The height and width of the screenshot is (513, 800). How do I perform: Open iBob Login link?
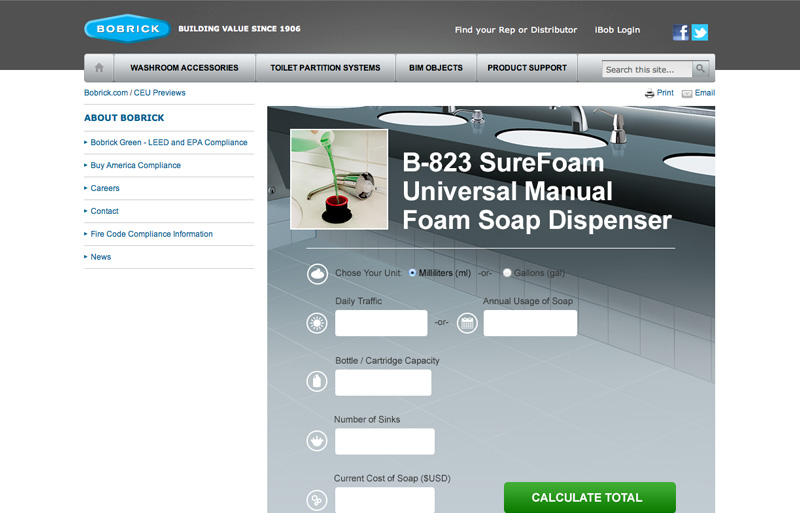[617, 30]
